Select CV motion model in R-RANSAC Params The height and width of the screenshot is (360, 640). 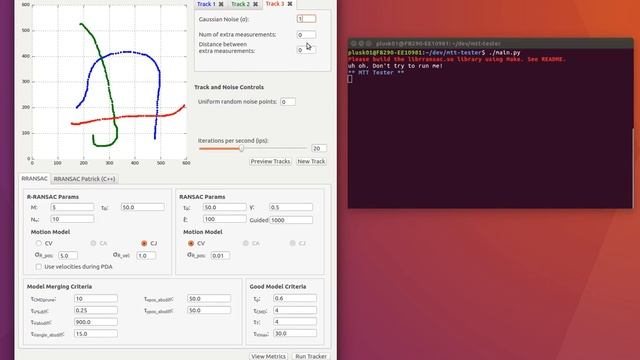click(x=38, y=243)
